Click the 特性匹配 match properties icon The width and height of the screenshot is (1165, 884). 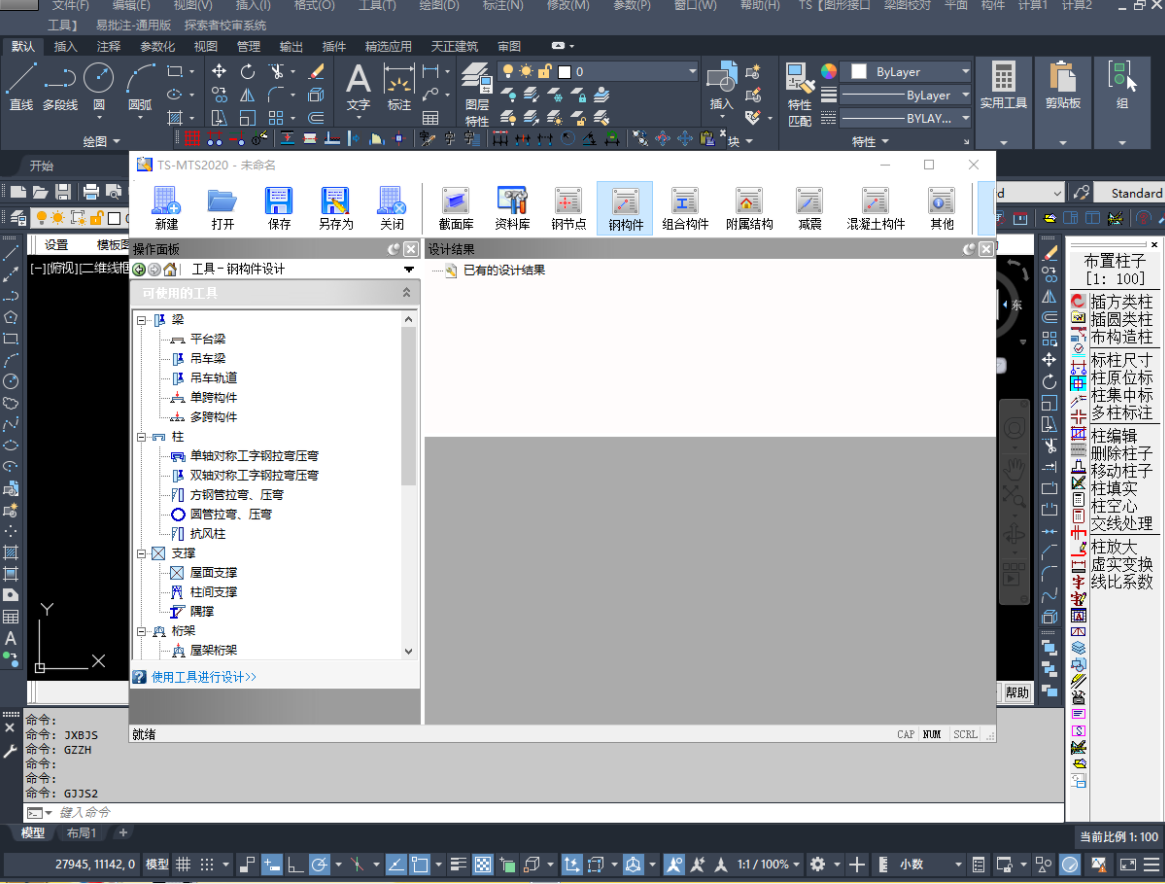pos(799,94)
